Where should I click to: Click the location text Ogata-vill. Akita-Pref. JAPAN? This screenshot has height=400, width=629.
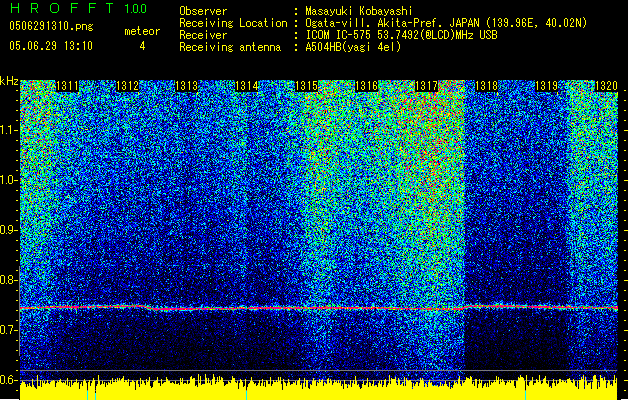(392, 23)
